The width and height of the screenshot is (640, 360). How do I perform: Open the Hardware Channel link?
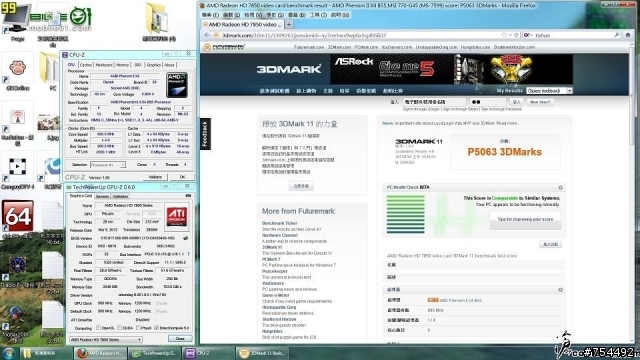[280, 236]
